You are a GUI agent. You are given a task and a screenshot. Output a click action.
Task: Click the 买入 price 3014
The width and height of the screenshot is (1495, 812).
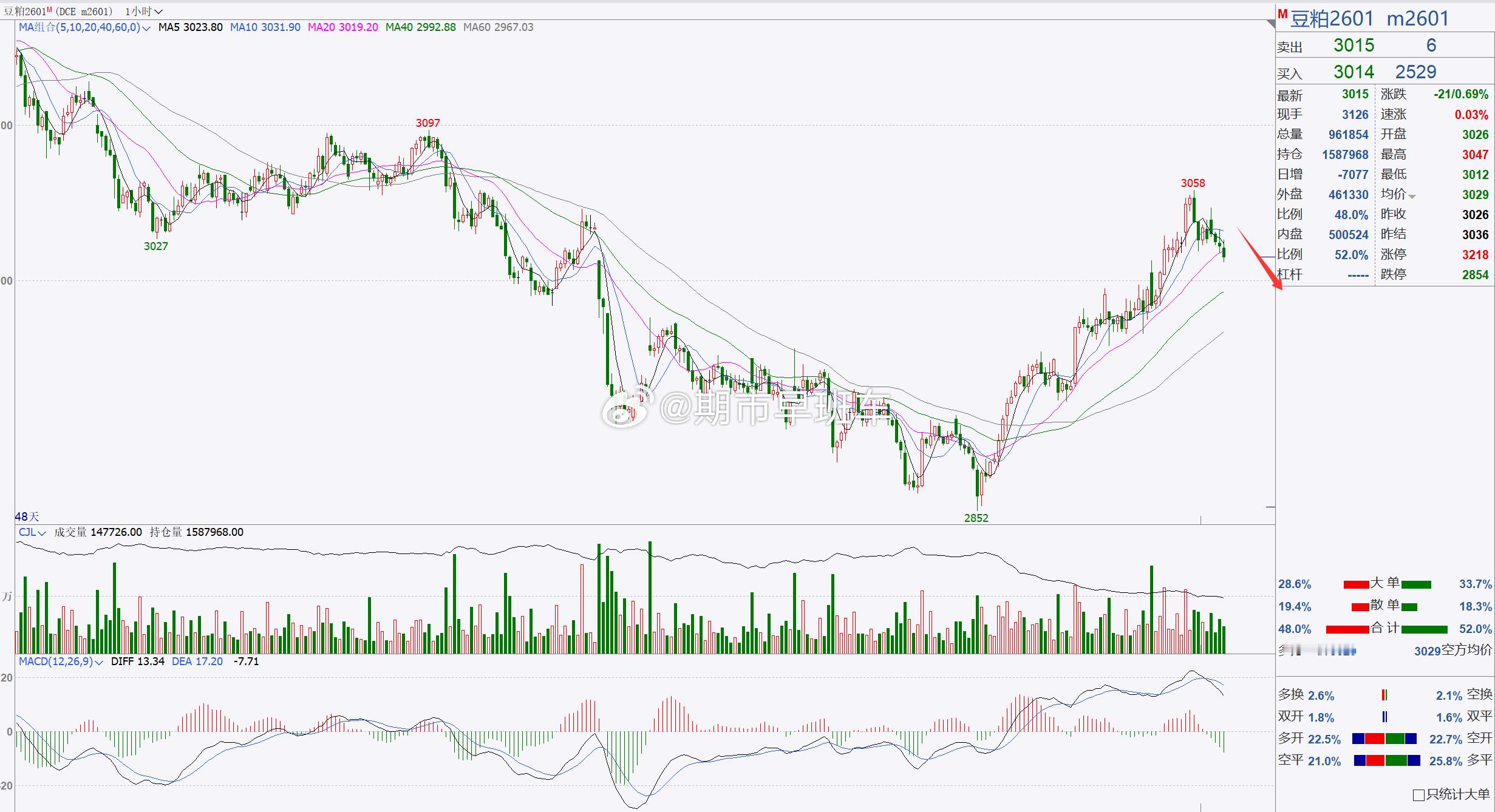pyautogui.click(x=1354, y=72)
